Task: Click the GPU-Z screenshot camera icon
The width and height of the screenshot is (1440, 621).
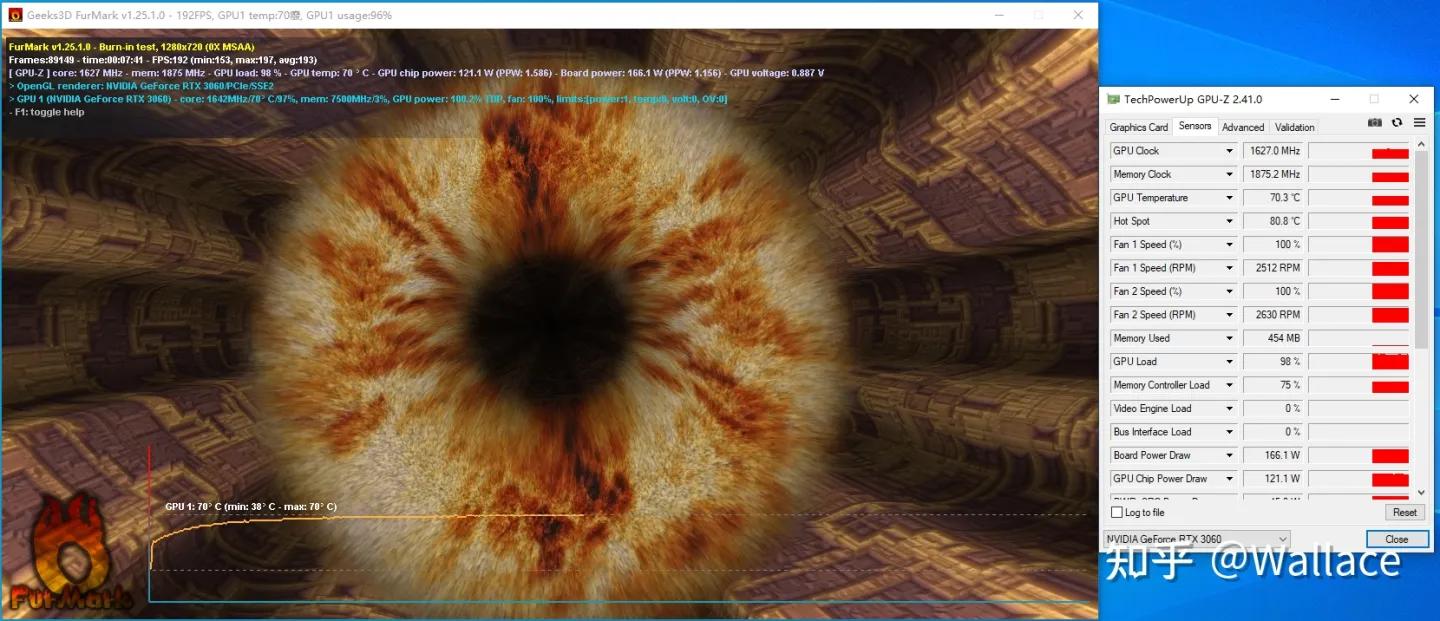Action: 1375,123
